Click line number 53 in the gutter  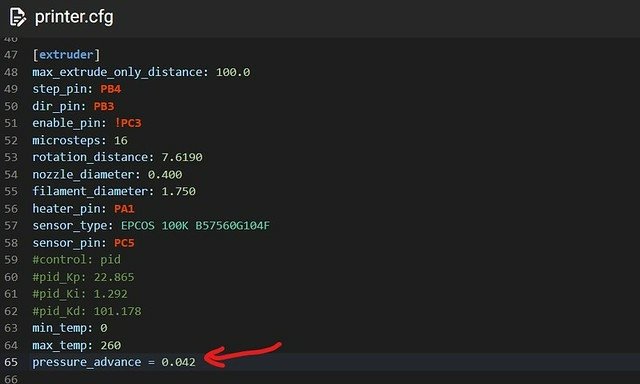click(11, 157)
